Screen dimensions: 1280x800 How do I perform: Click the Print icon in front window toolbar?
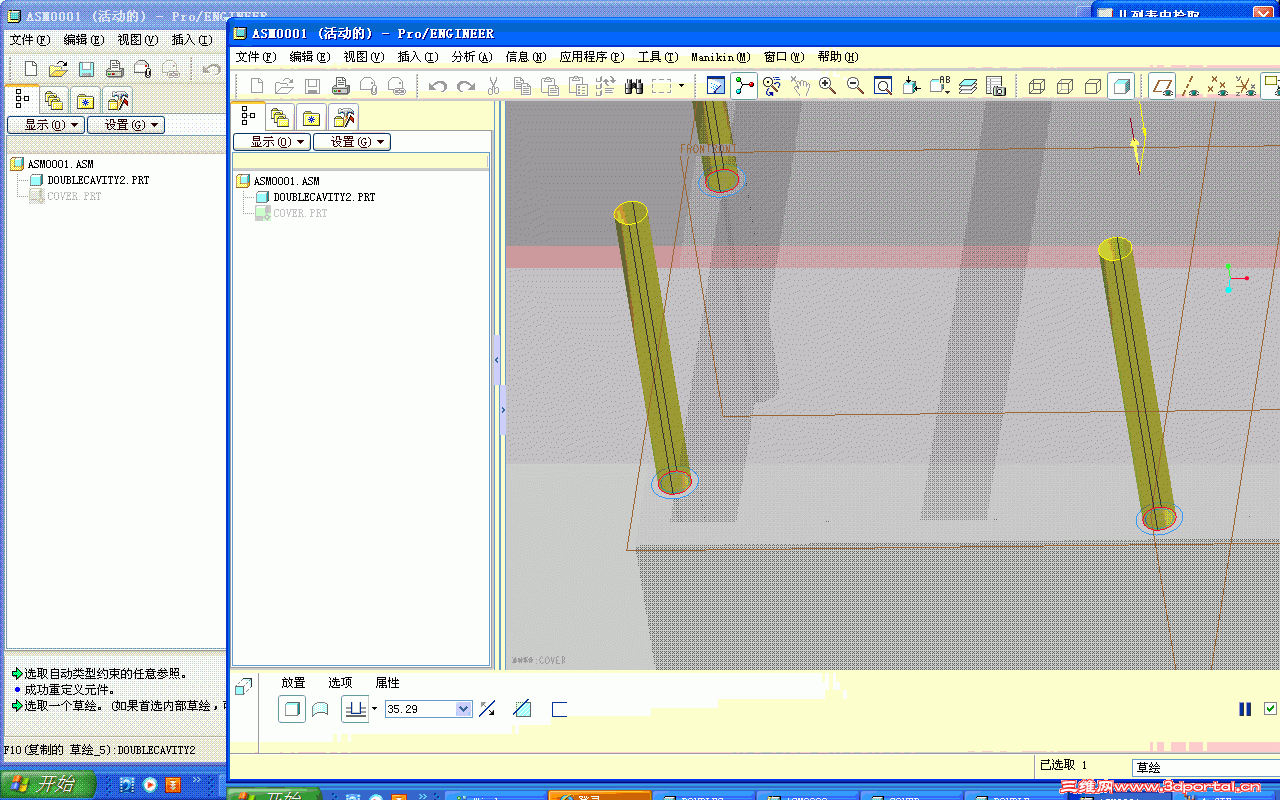tap(341, 86)
